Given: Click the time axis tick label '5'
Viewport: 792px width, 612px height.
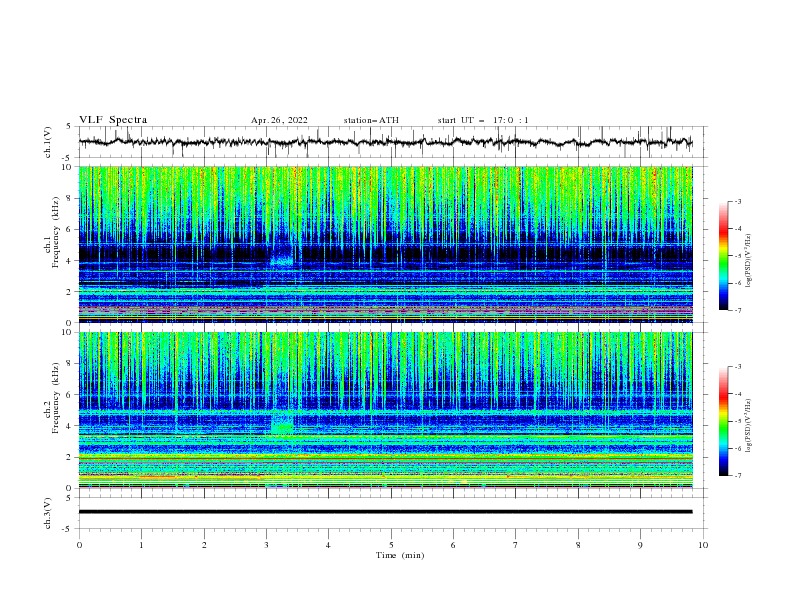Looking at the screenshot, I should [x=391, y=545].
